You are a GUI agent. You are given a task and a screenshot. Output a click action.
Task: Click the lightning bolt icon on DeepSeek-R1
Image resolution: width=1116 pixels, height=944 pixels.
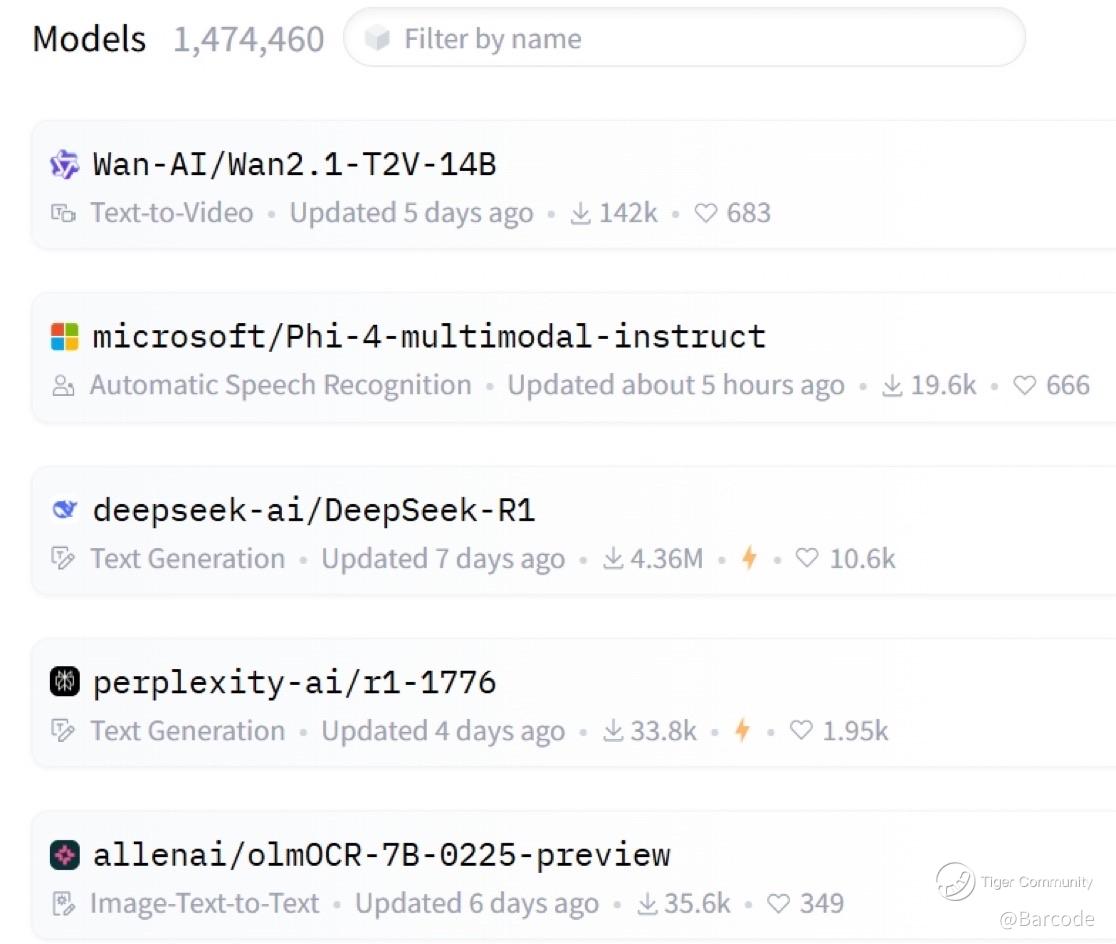tap(749, 557)
